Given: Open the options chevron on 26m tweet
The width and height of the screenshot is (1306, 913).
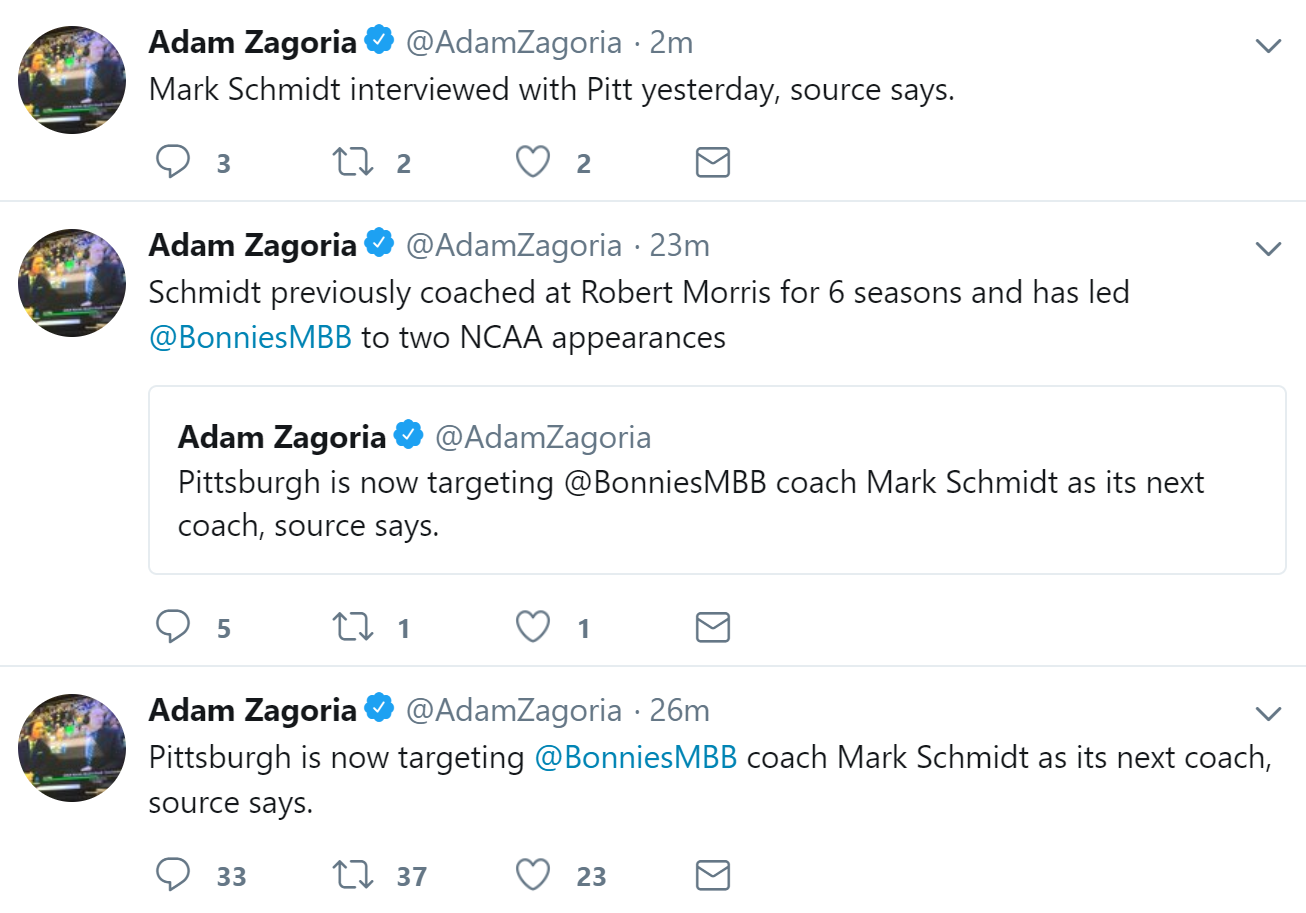Looking at the screenshot, I should 1268,713.
